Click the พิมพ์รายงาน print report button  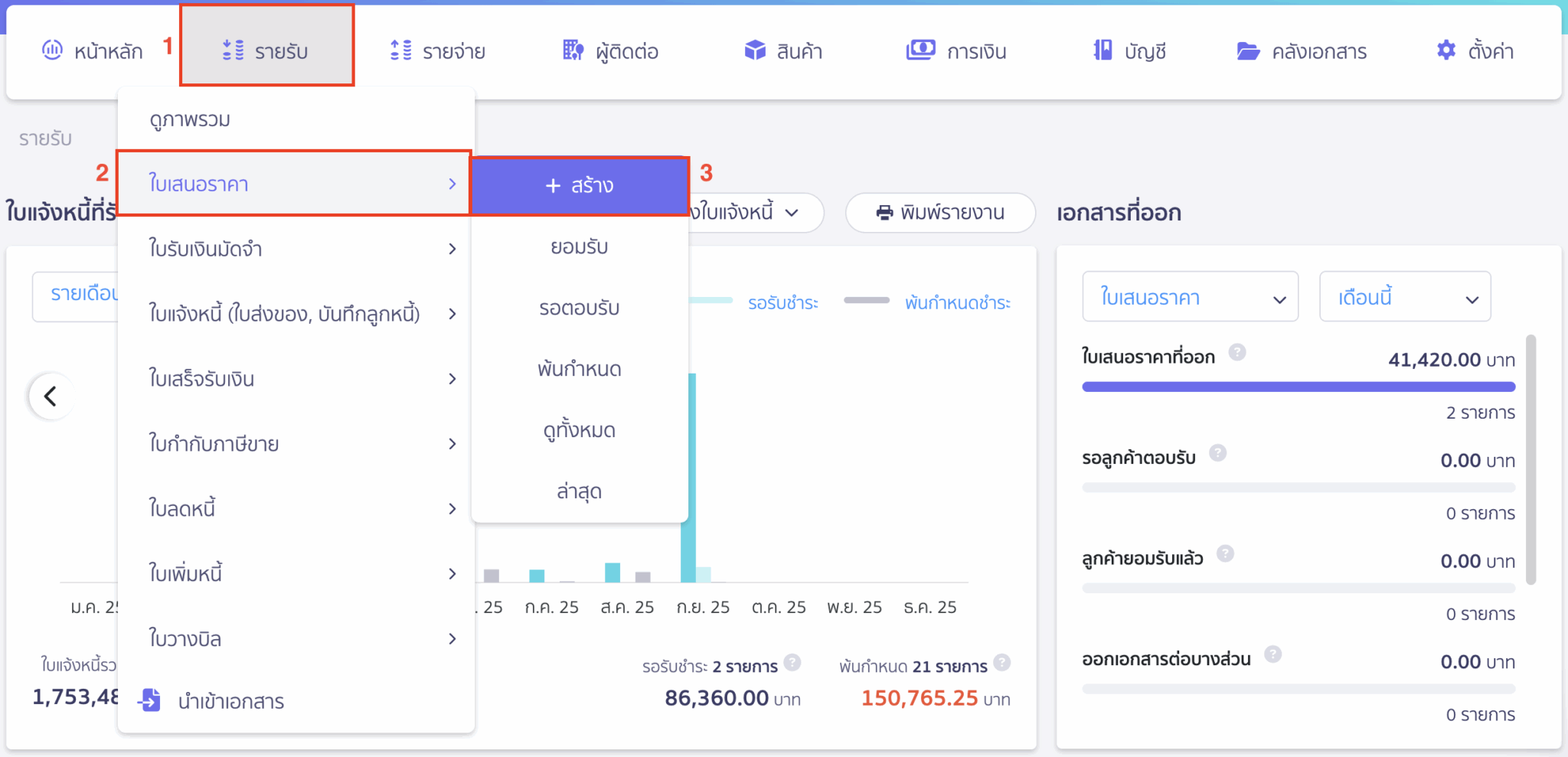click(940, 212)
